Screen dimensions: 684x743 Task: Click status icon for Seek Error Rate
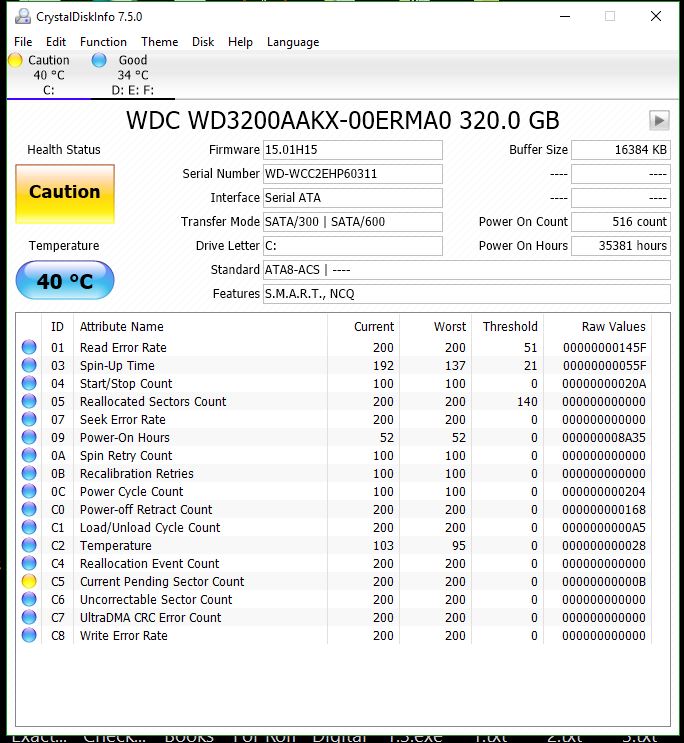(29, 419)
